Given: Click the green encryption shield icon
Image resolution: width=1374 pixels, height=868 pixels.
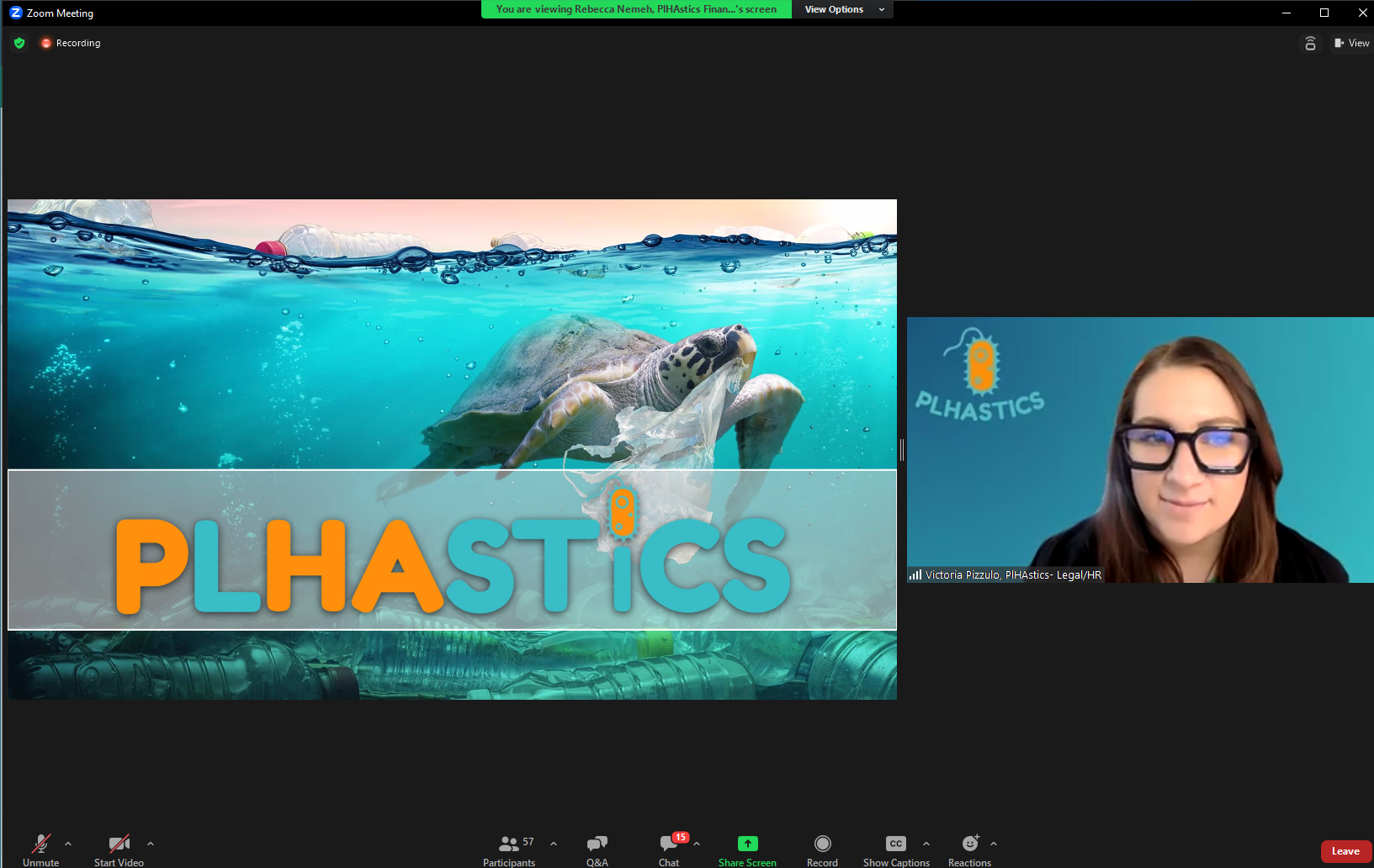Looking at the screenshot, I should 19,43.
